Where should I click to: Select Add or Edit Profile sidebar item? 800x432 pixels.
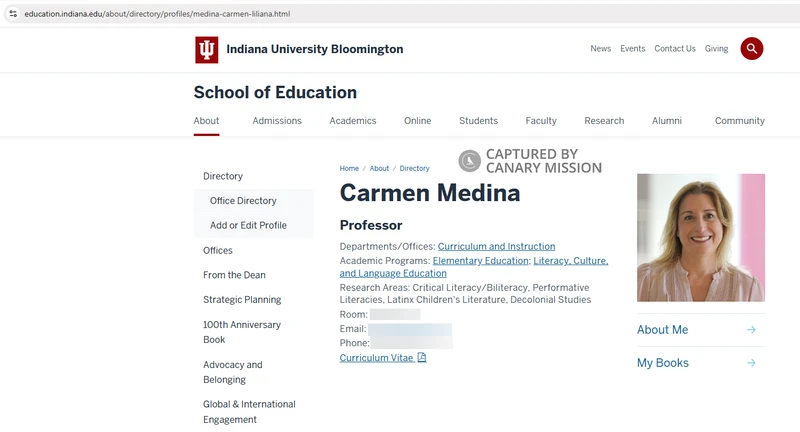(x=248, y=225)
